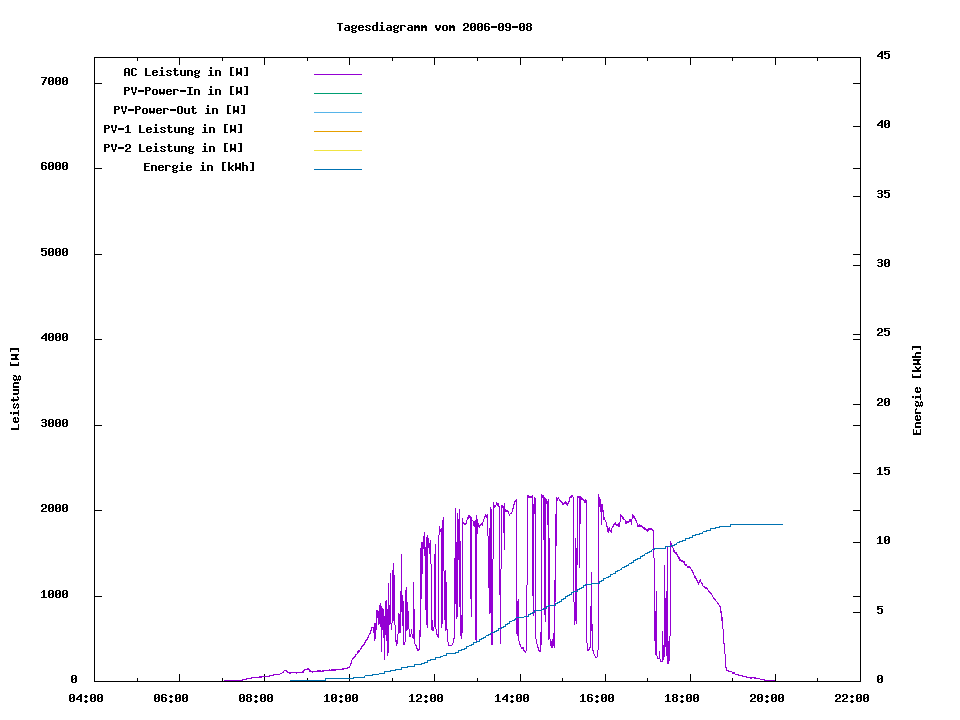Click the PV-1 Leistung legend label
The height and width of the screenshot is (720, 960).
coord(173,129)
